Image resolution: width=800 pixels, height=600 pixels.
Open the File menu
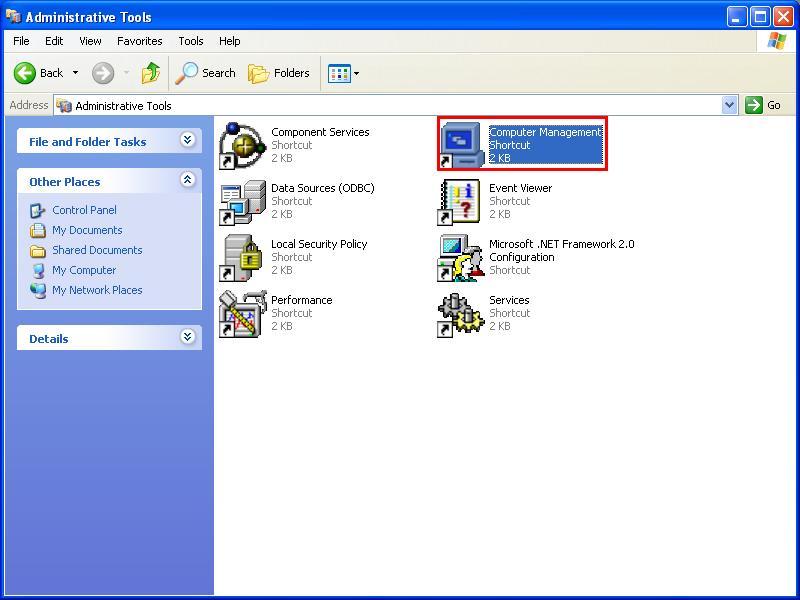[21, 41]
